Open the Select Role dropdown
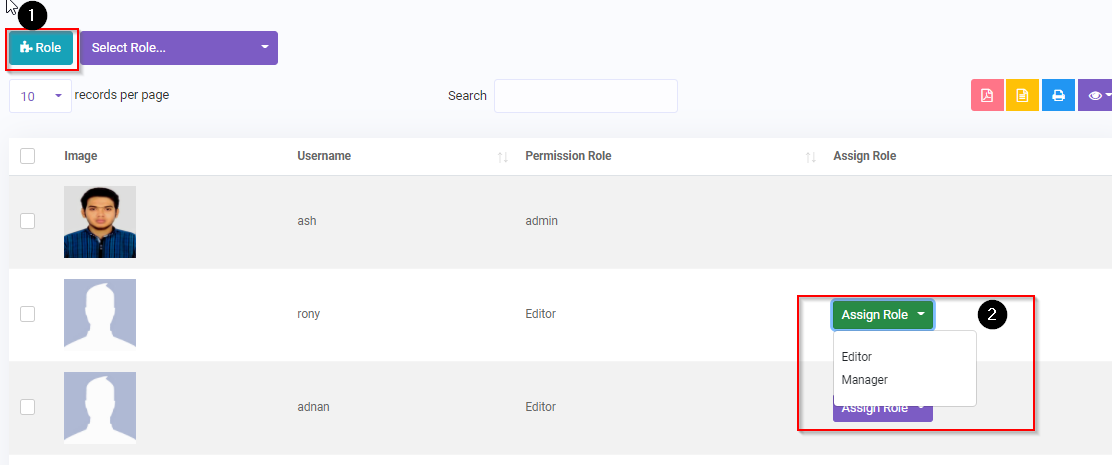Image resolution: width=1112 pixels, height=465 pixels. tap(179, 48)
